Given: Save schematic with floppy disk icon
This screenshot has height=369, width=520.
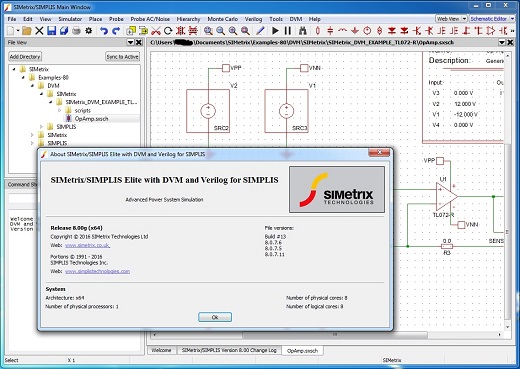Looking at the screenshot, I should click(51, 31).
